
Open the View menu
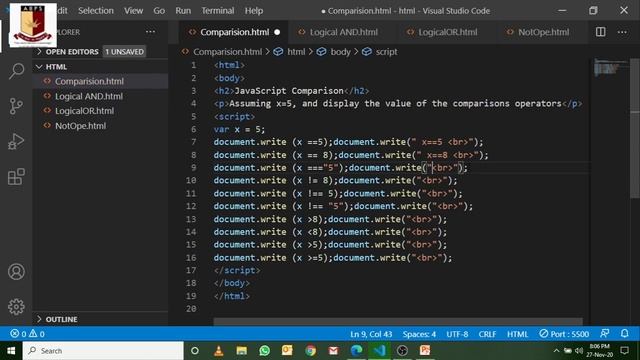pos(133,11)
